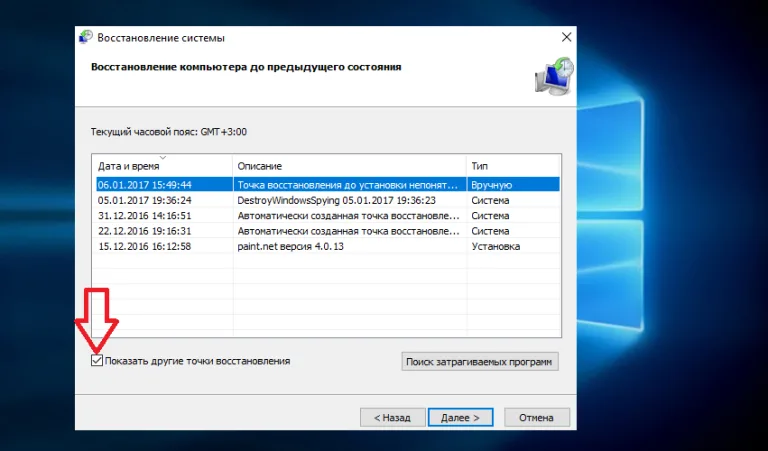Select paint.net версия 4.0.13 restore point
Viewport: 768px width, 451px height.
(x=328, y=246)
